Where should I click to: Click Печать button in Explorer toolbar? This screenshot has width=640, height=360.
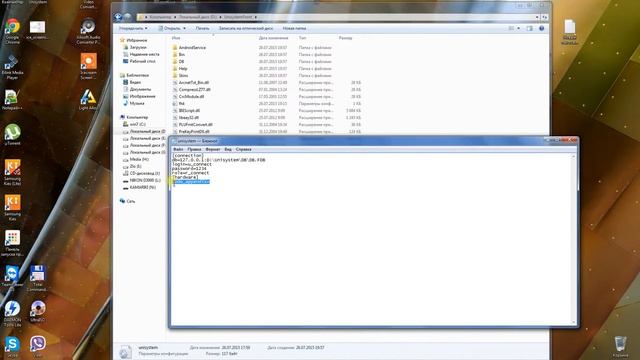click(x=202, y=28)
